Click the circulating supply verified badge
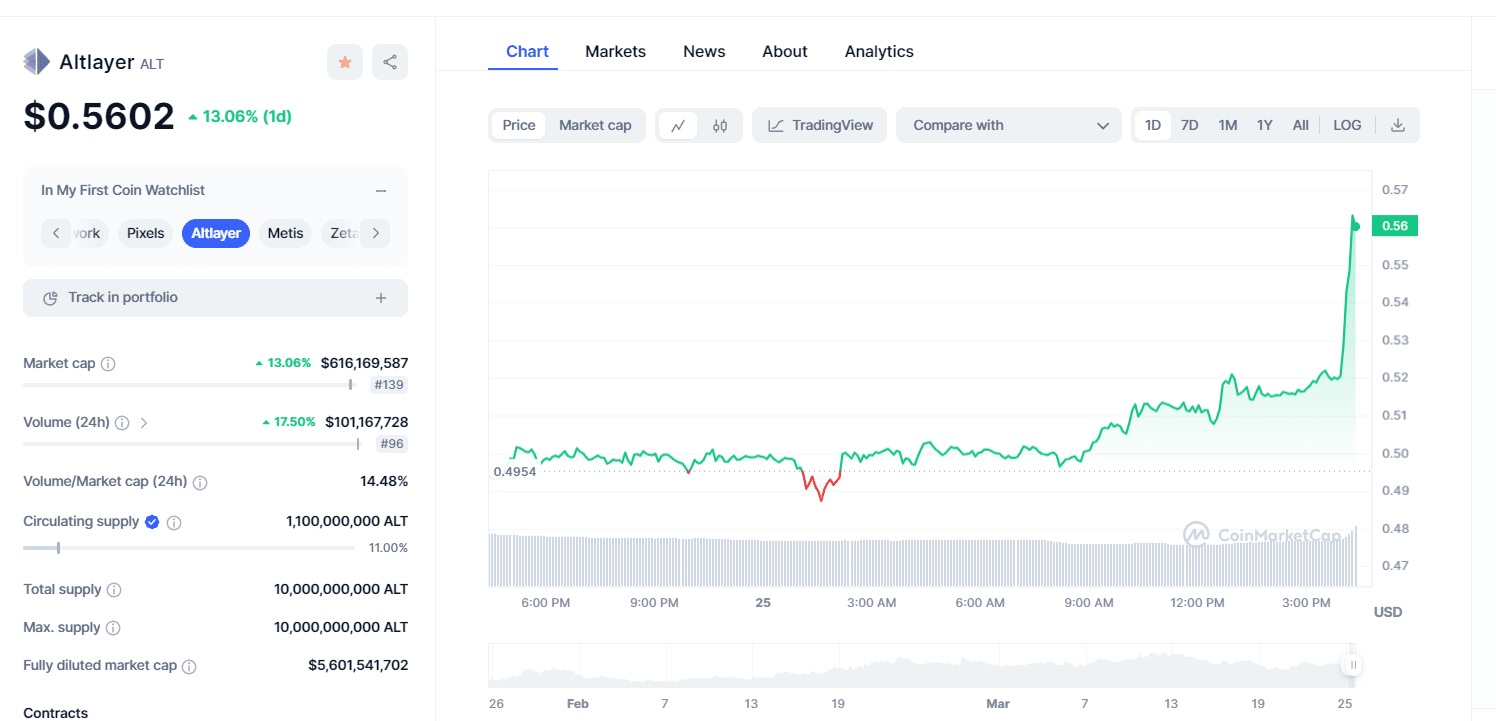This screenshot has width=1496, height=721. pyautogui.click(x=152, y=521)
